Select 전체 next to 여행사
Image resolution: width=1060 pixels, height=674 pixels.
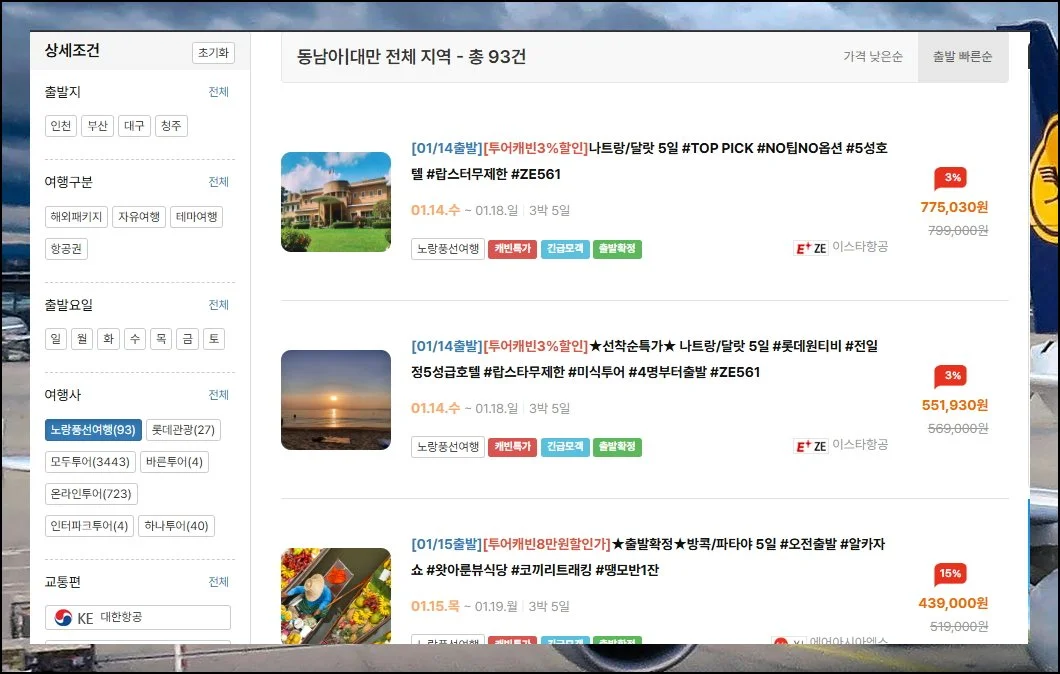(218, 395)
